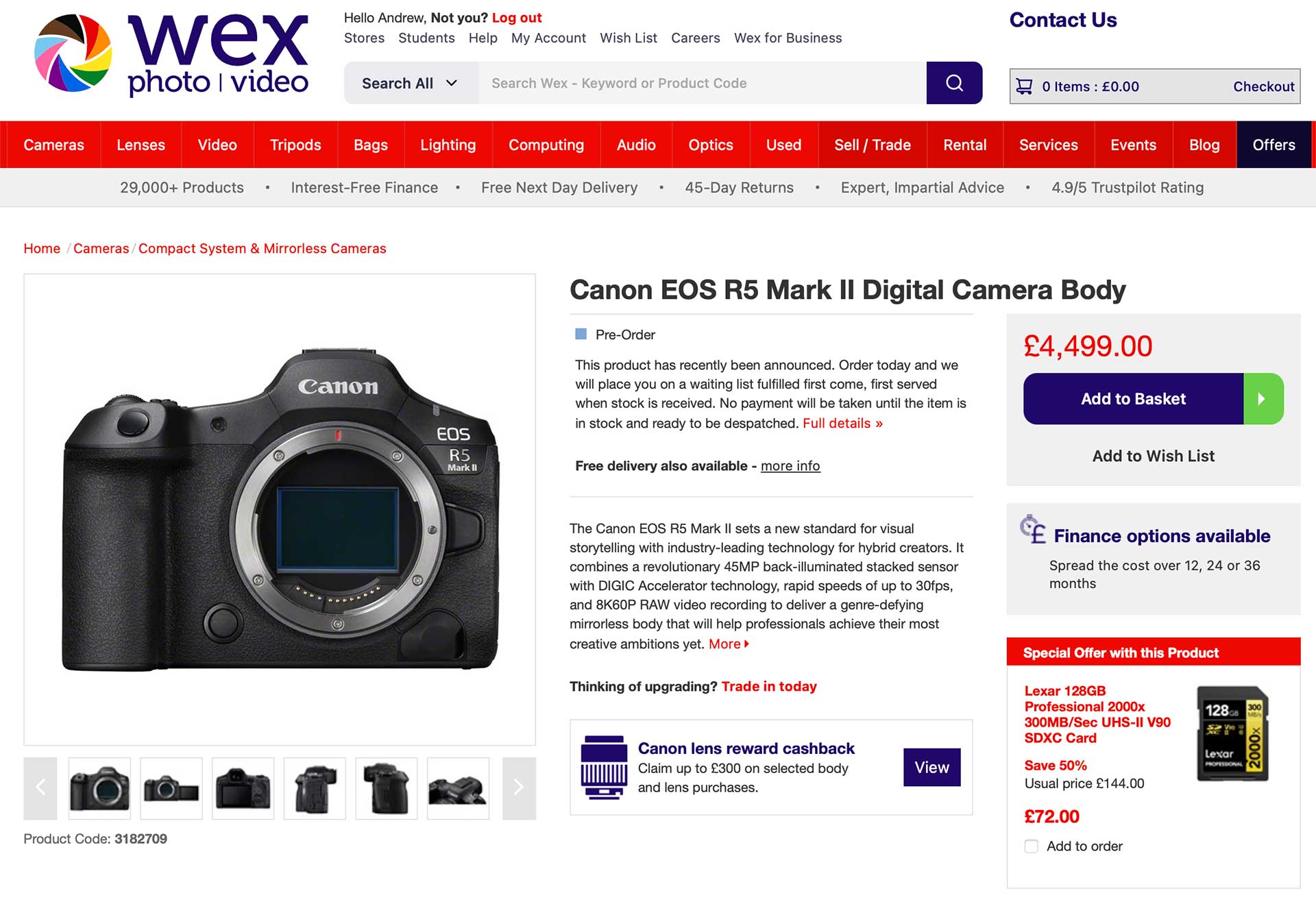Open the Offers tab in navigation bar
This screenshot has width=1316, height=904.
(x=1274, y=145)
